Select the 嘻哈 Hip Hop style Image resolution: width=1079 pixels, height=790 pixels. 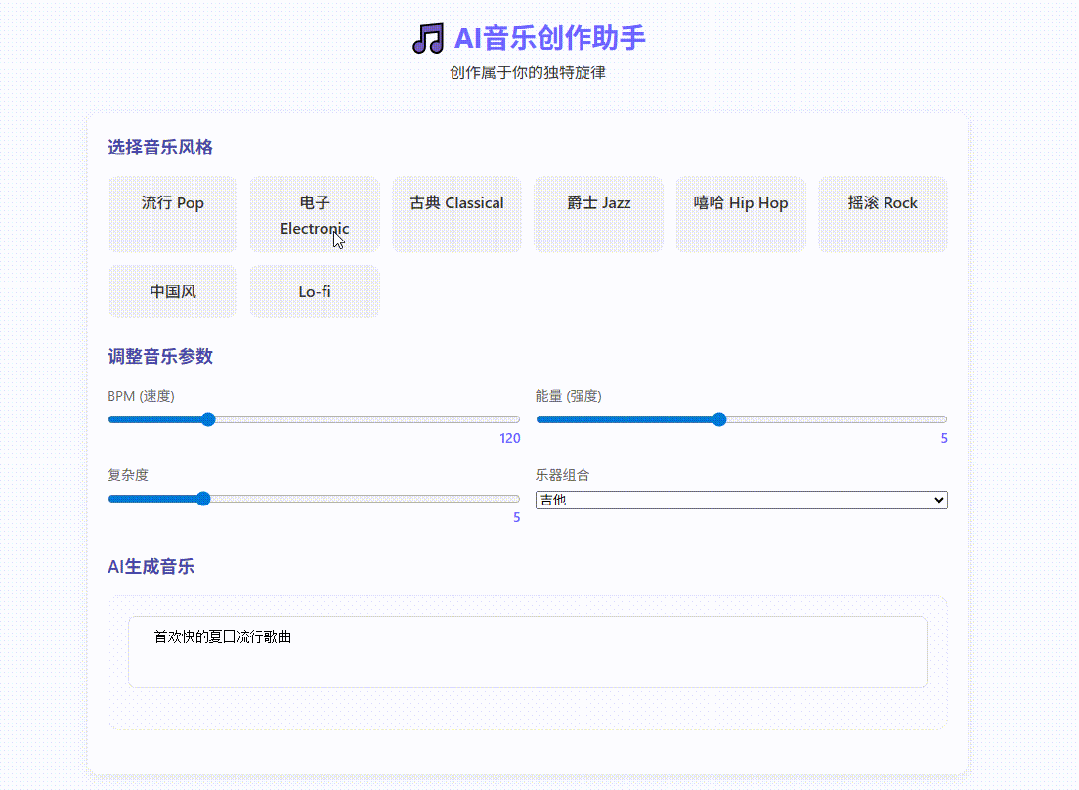pyautogui.click(x=740, y=214)
